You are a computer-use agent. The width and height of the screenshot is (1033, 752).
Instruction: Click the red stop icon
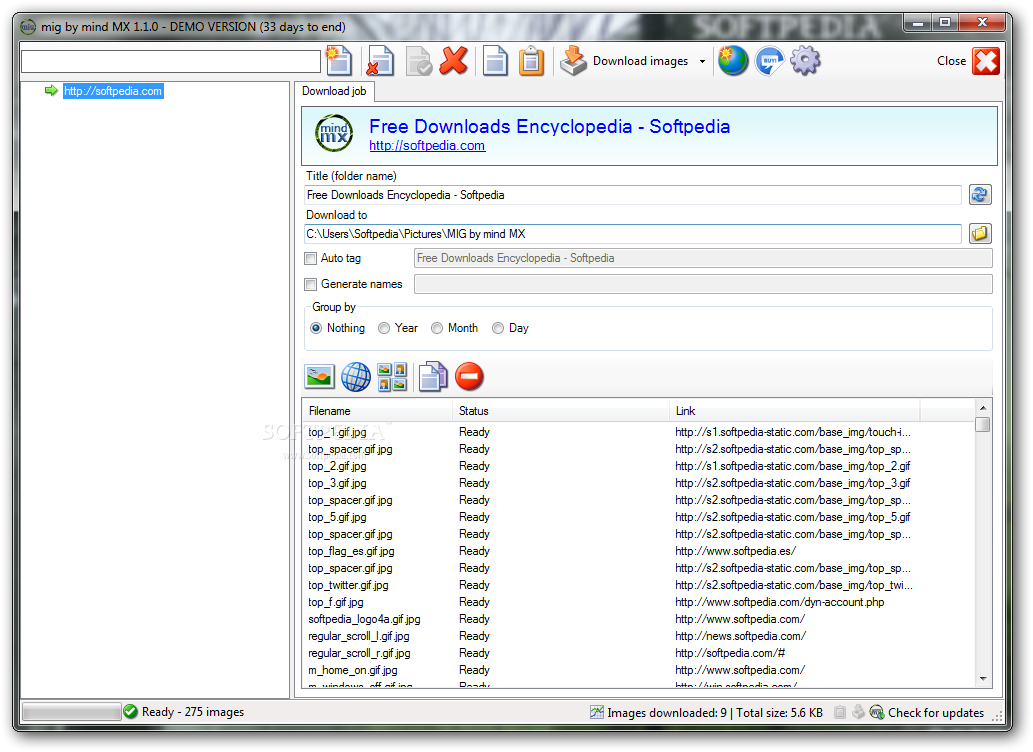[469, 377]
